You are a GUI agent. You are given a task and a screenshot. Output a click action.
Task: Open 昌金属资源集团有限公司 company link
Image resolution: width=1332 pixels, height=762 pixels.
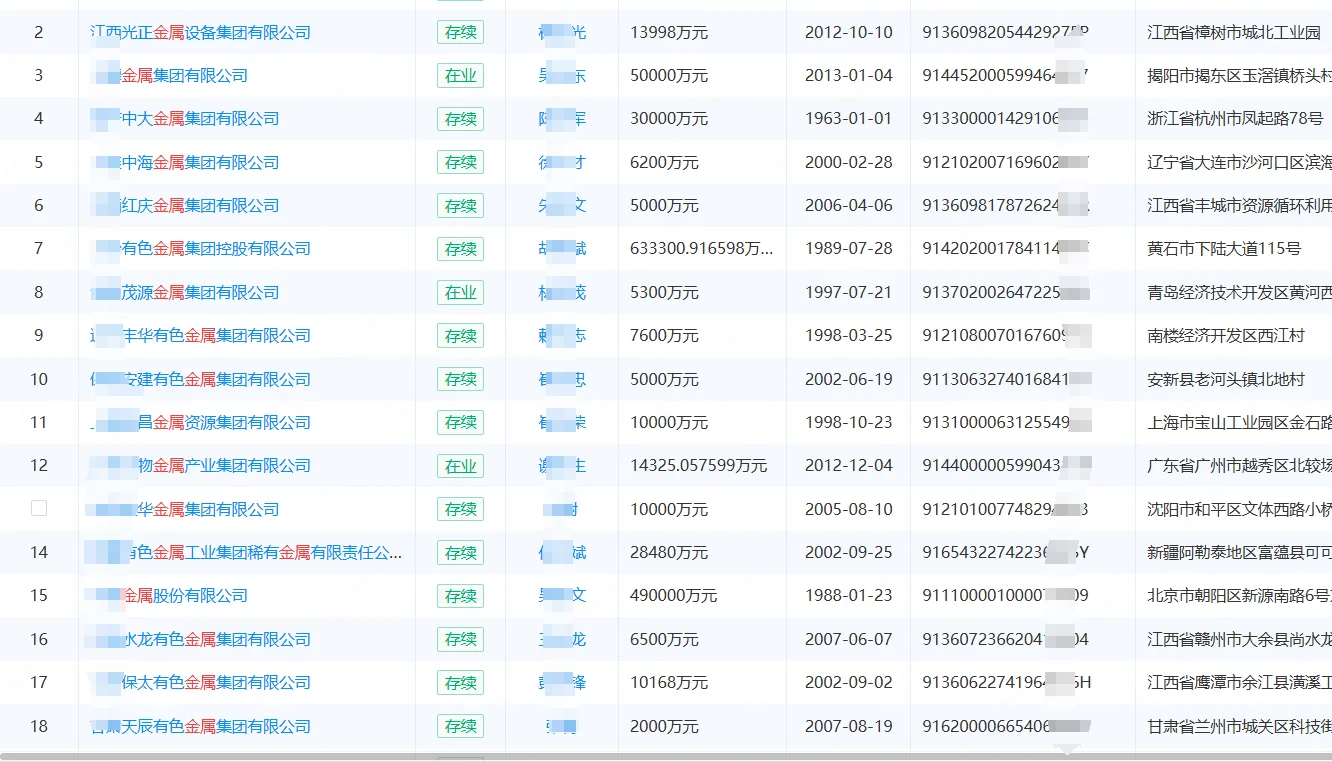[224, 422]
